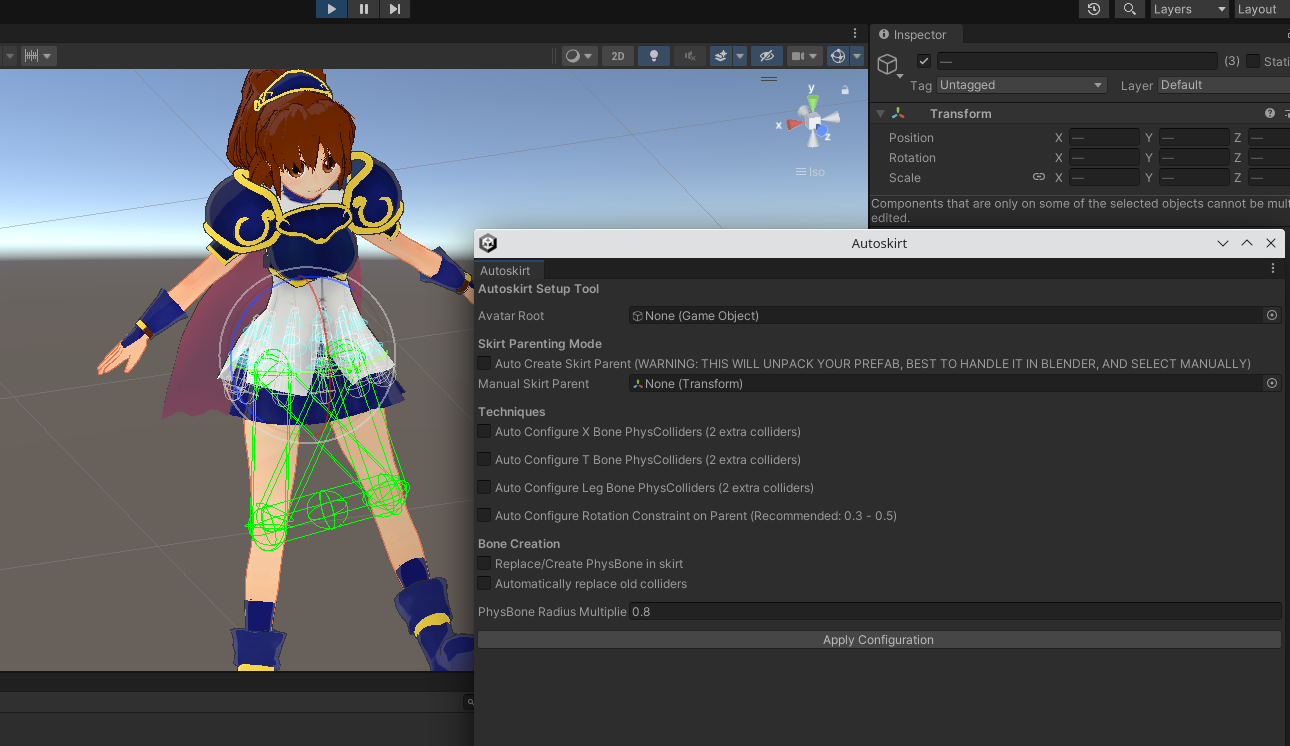
Task: Enable Auto Configure Leg Bone PhysColliders
Action: [x=484, y=488]
